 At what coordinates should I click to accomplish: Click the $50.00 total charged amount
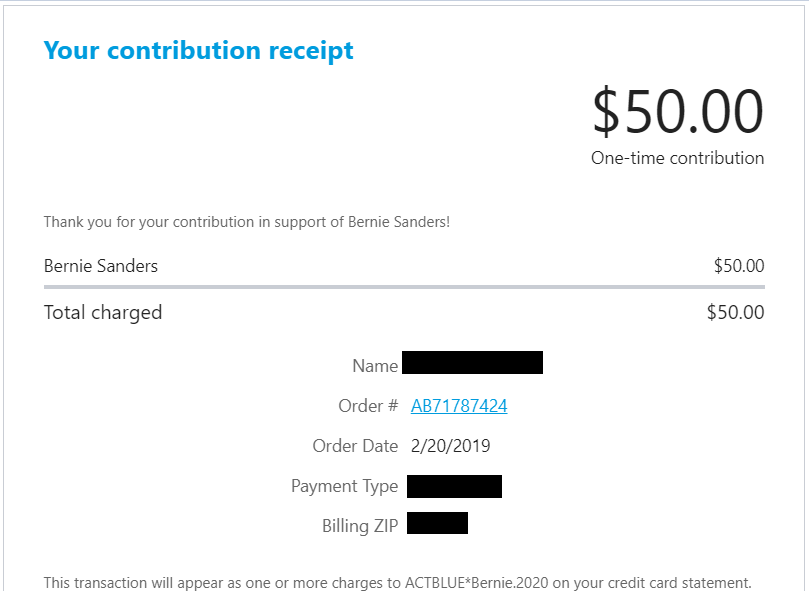click(x=735, y=313)
